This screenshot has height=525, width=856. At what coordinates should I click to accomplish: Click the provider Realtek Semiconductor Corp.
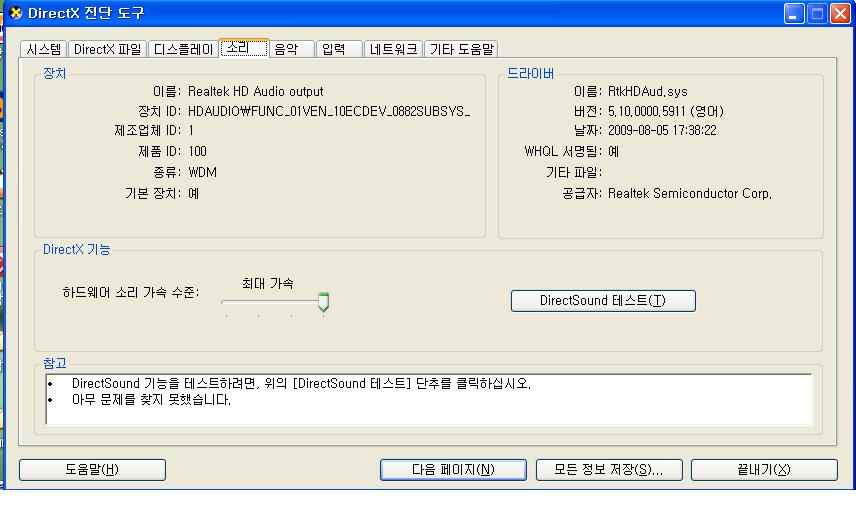(x=689, y=193)
